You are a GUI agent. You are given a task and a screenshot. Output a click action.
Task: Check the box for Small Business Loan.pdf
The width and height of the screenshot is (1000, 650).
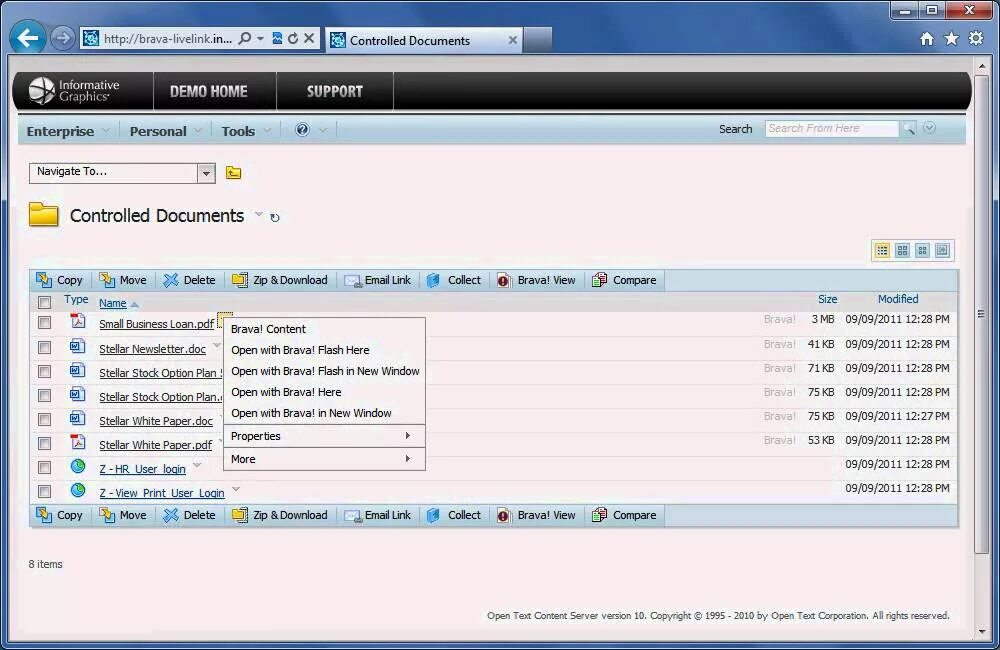44,323
